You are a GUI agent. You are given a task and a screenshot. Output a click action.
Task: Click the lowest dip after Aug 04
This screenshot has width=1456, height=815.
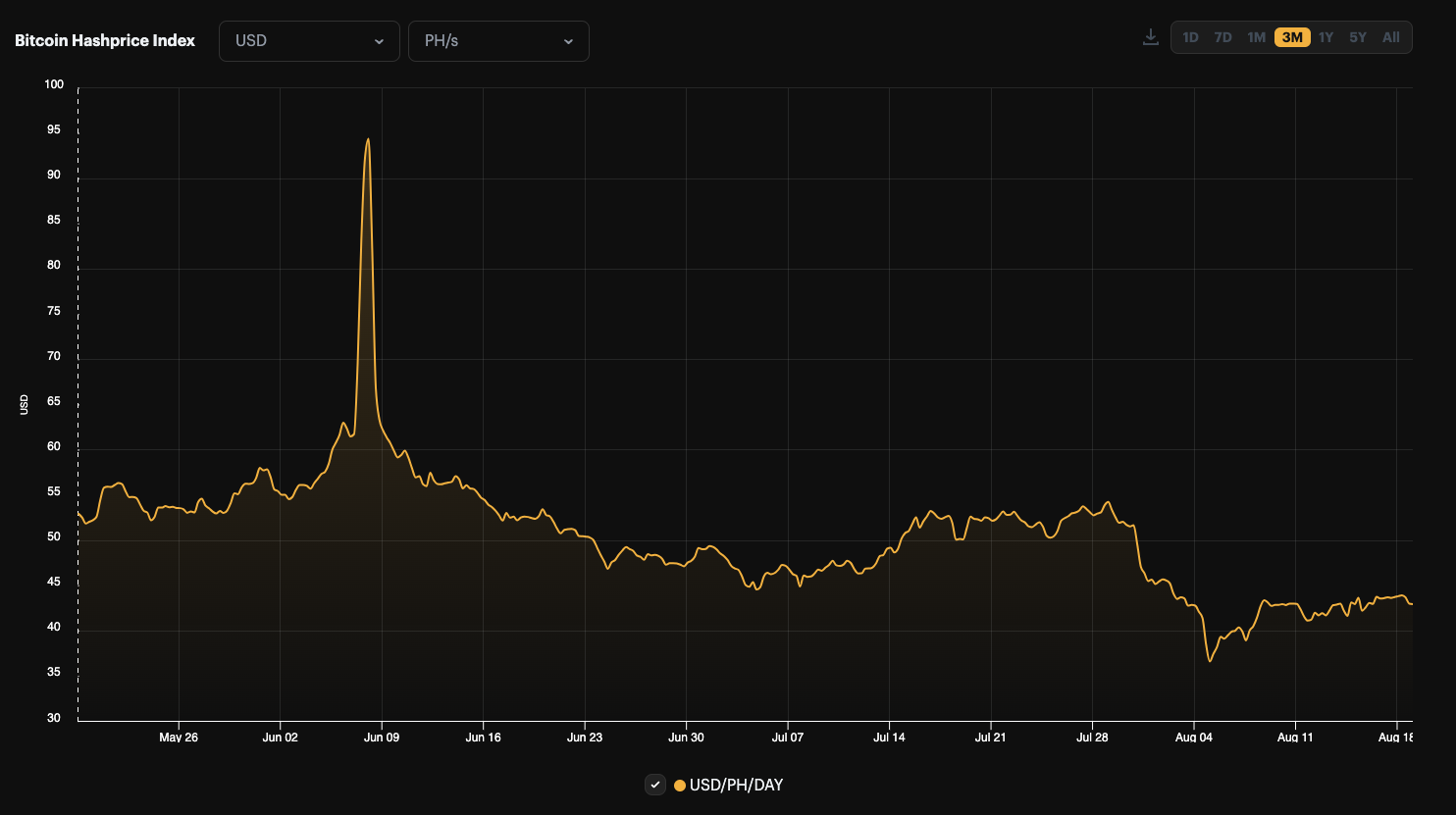[x=1210, y=660]
